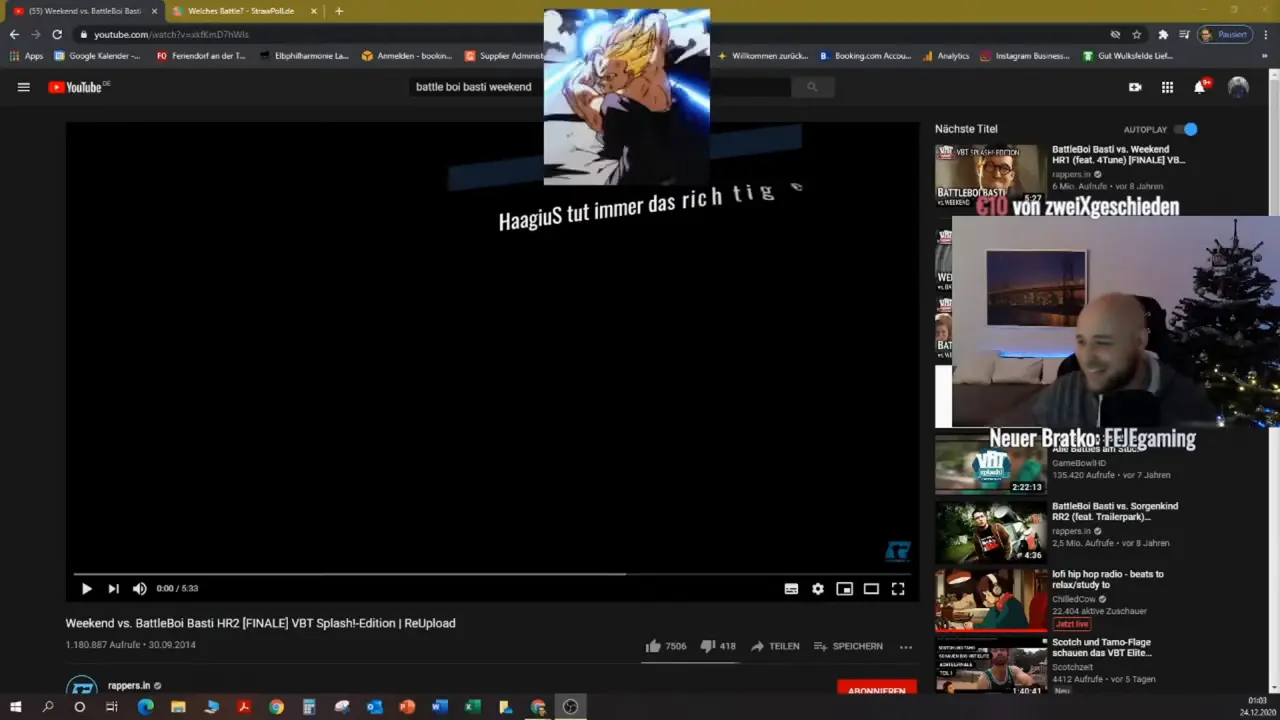Enter fullscreen video mode

(898, 589)
